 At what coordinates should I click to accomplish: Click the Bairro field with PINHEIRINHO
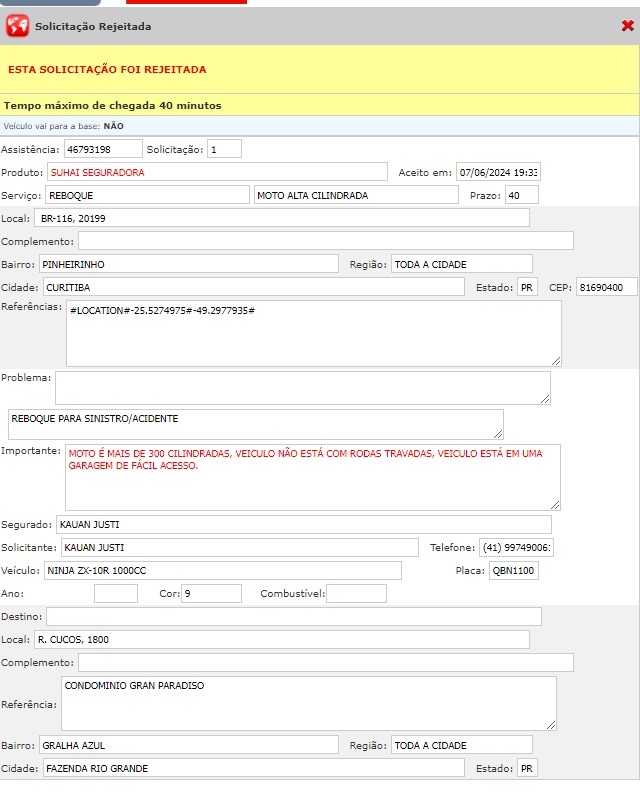188,264
